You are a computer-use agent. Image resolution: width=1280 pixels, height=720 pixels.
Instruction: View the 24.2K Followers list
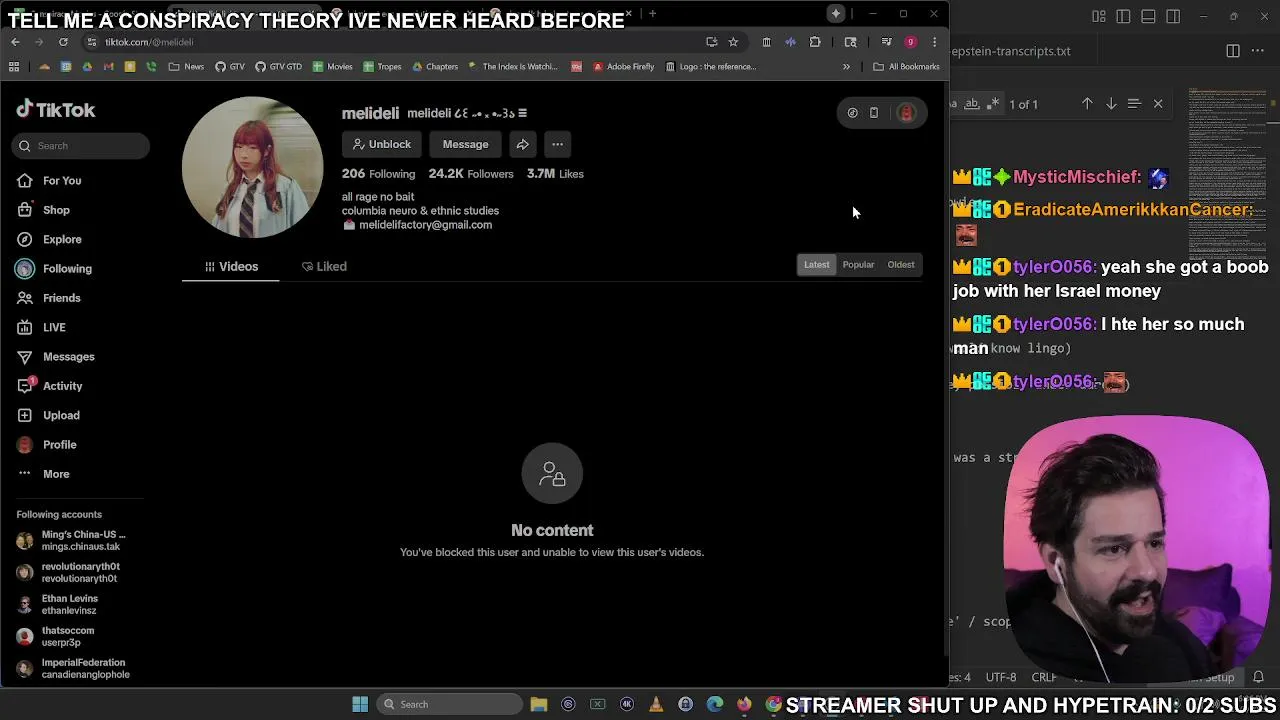pyautogui.click(x=470, y=174)
